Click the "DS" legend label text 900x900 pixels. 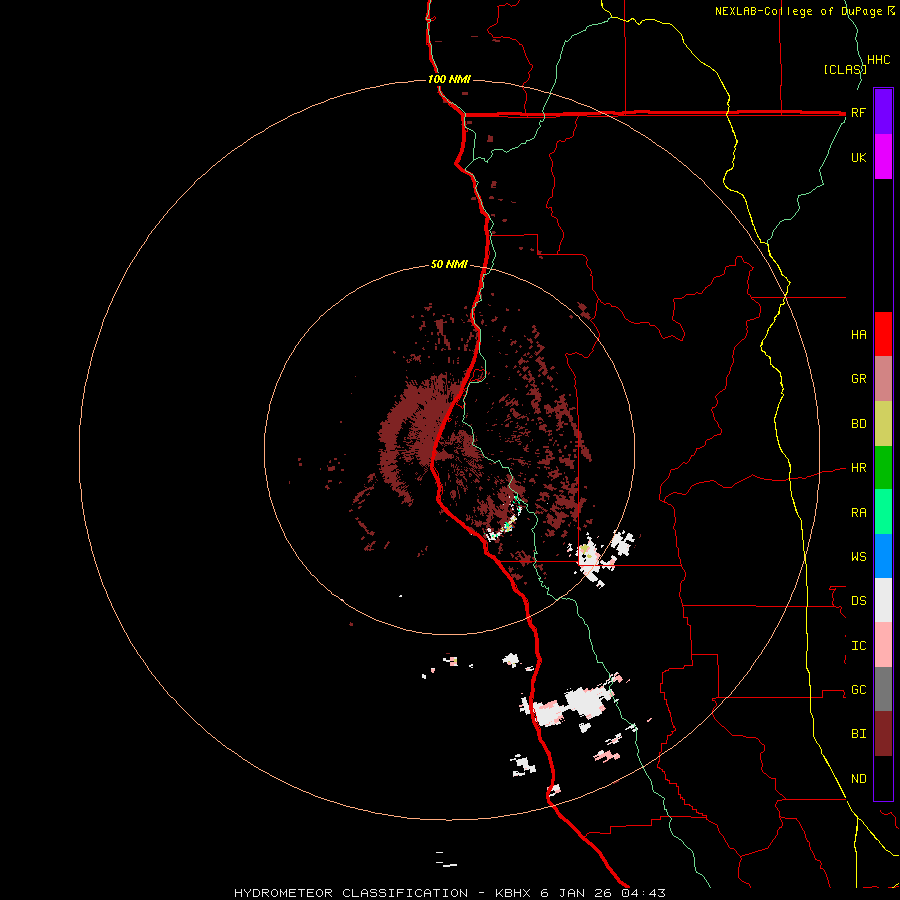(x=858, y=601)
